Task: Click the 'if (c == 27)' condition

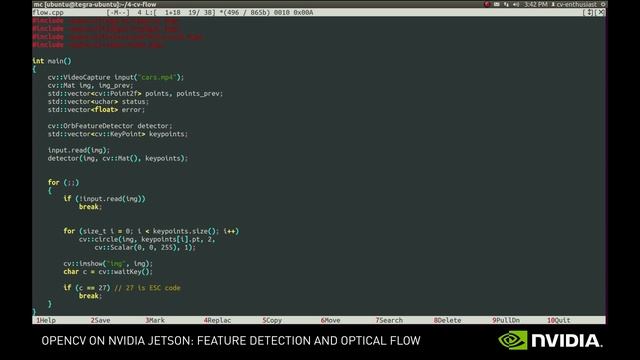Action: 87,288
